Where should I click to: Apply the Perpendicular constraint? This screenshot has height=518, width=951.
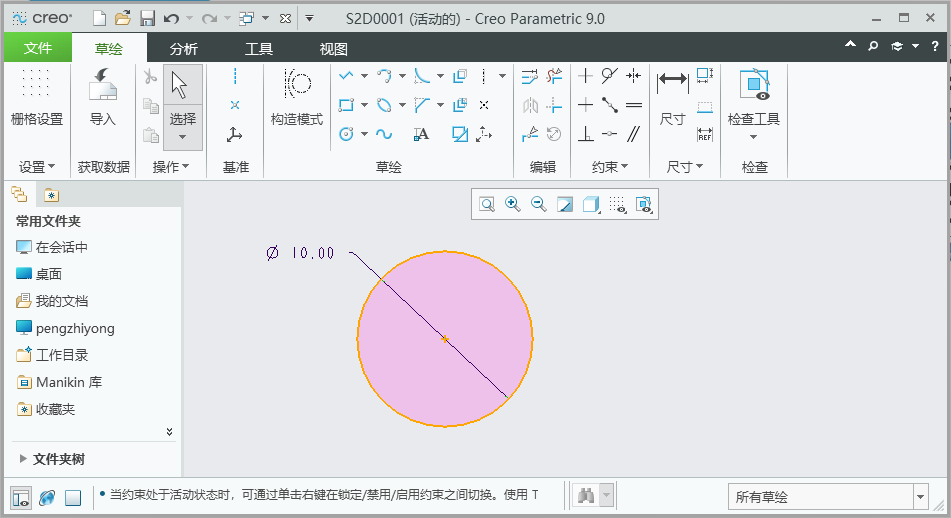(x=585, y=134)
